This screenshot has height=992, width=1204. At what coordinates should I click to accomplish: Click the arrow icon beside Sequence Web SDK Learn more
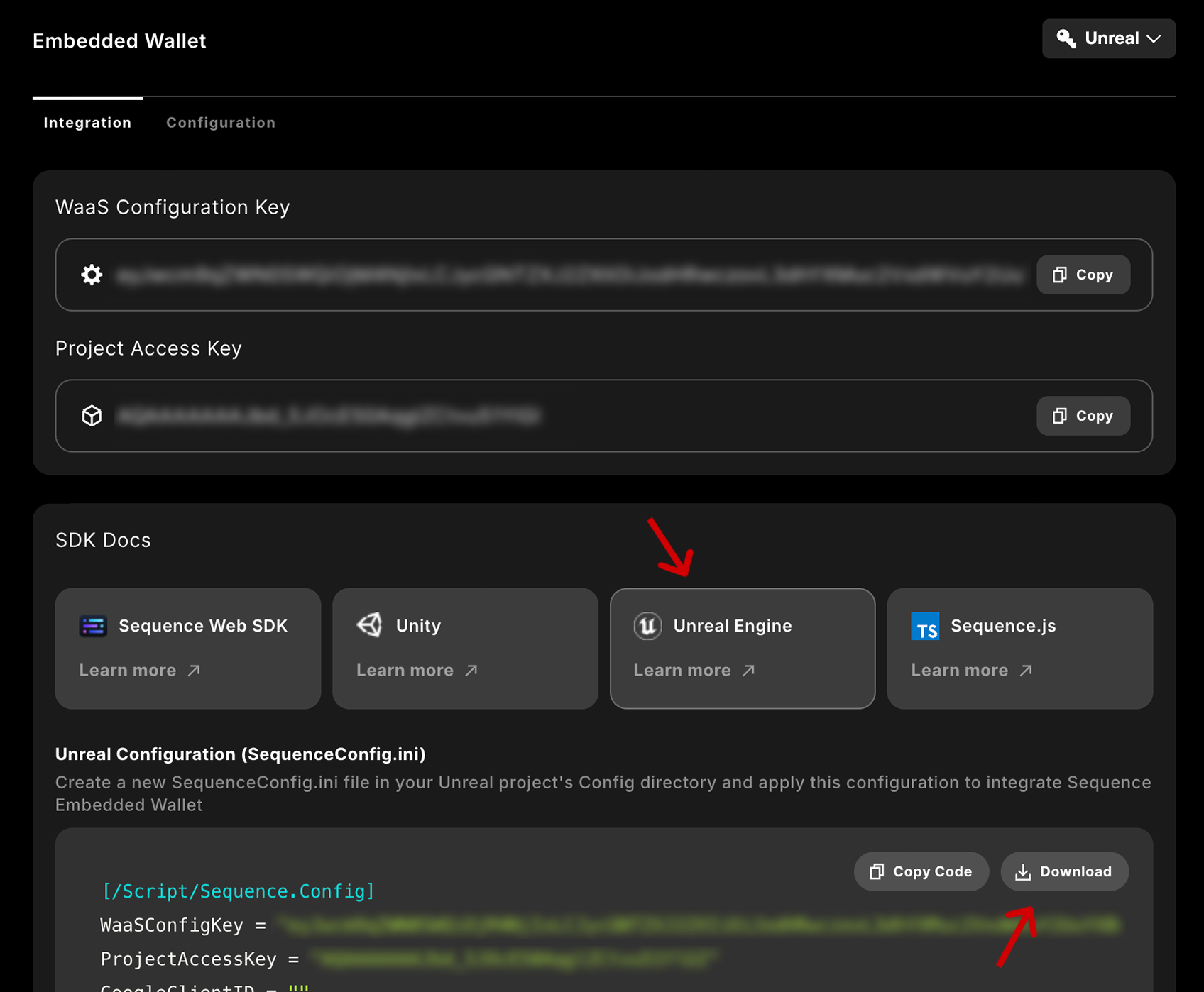click(194, 671)
